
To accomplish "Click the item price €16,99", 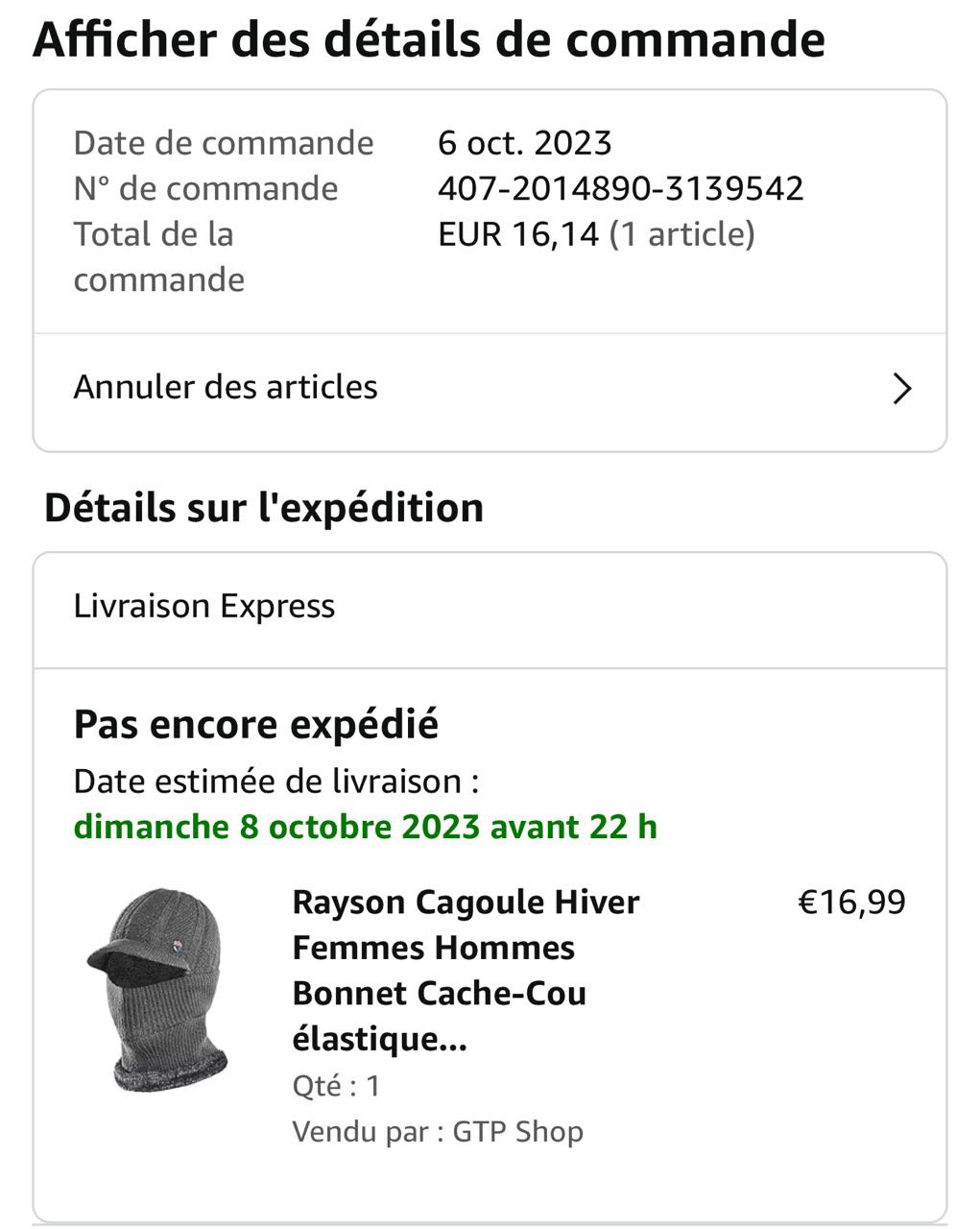I will click(851, 903).
